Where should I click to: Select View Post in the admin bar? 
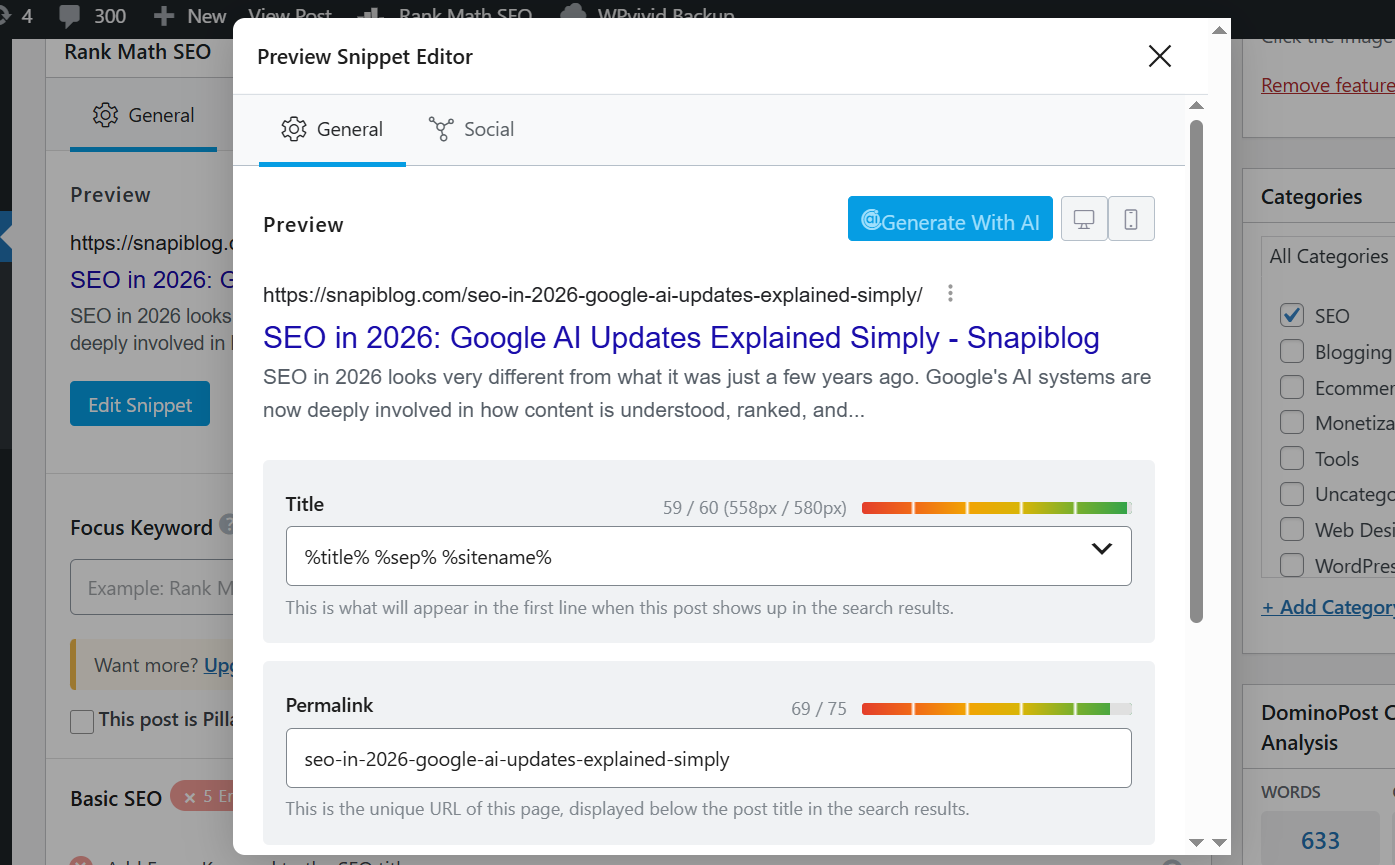289,14
